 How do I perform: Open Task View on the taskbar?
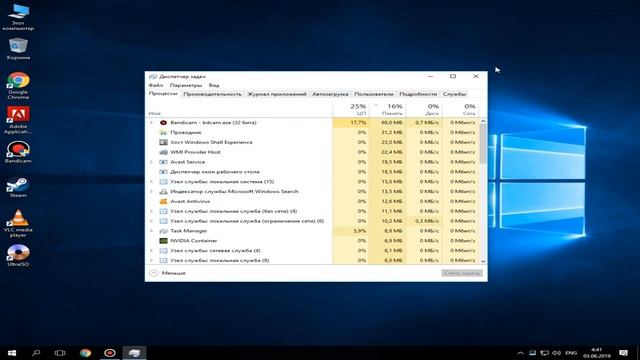click(60, 353)
